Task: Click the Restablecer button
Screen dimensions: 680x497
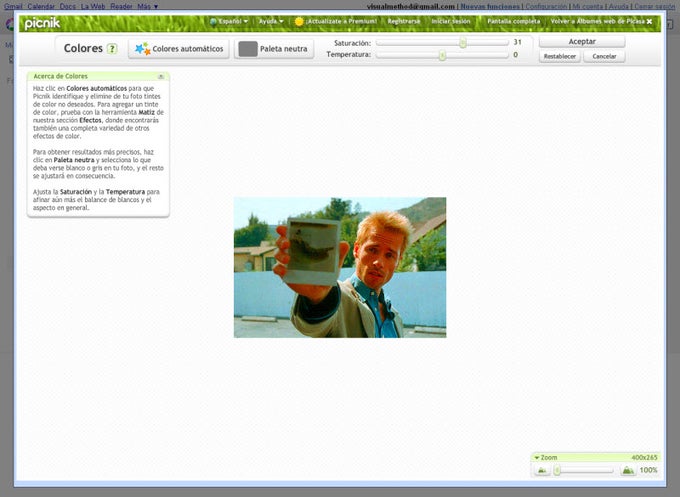Action: pyautogui.click(x=559, y=56)
